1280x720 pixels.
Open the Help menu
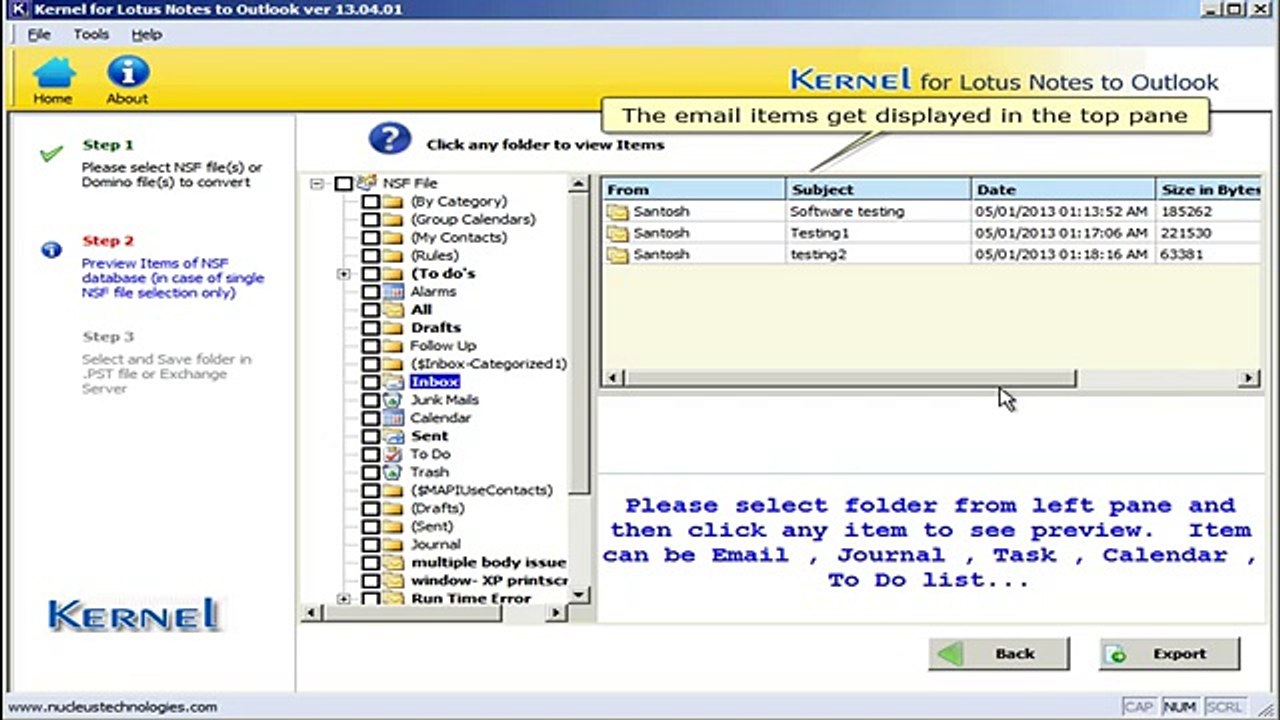146,34
